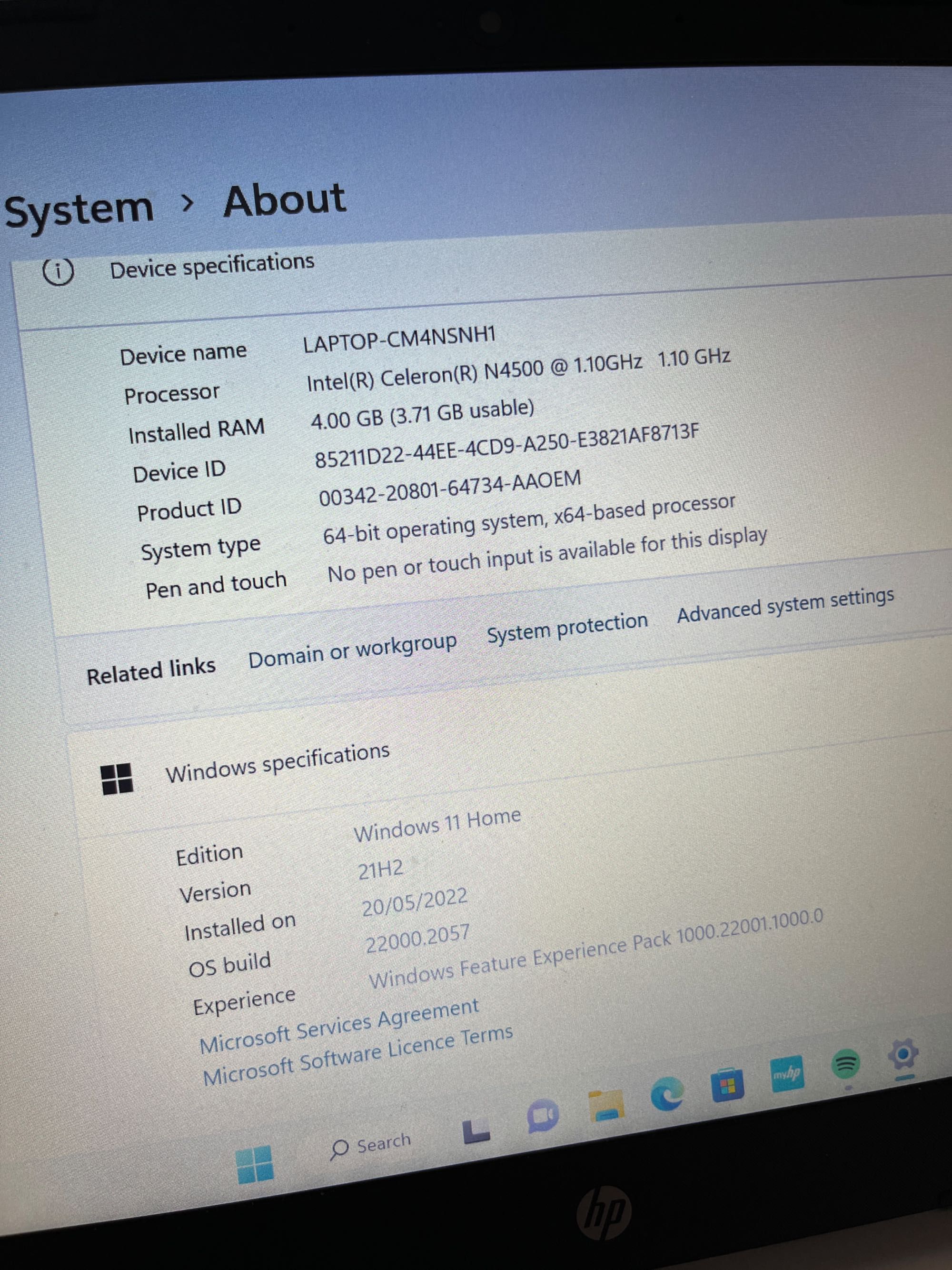Click the About page title
Screen dimensions: 952x1270
click(285, 200)
